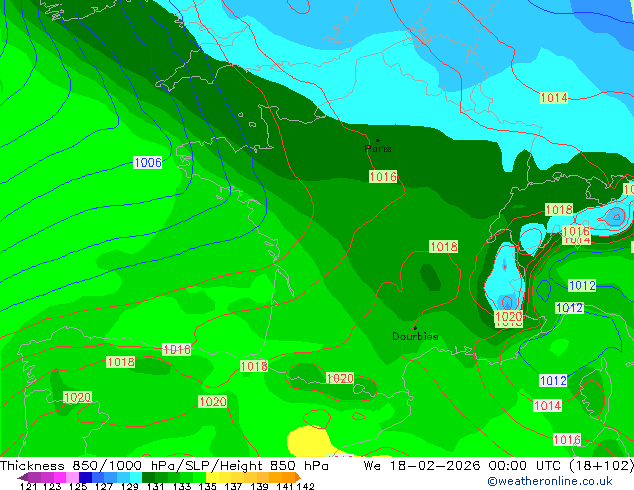Open the weatheronline.co.uk copyright link
The image size is (634, 490).
tap(550, 481)
